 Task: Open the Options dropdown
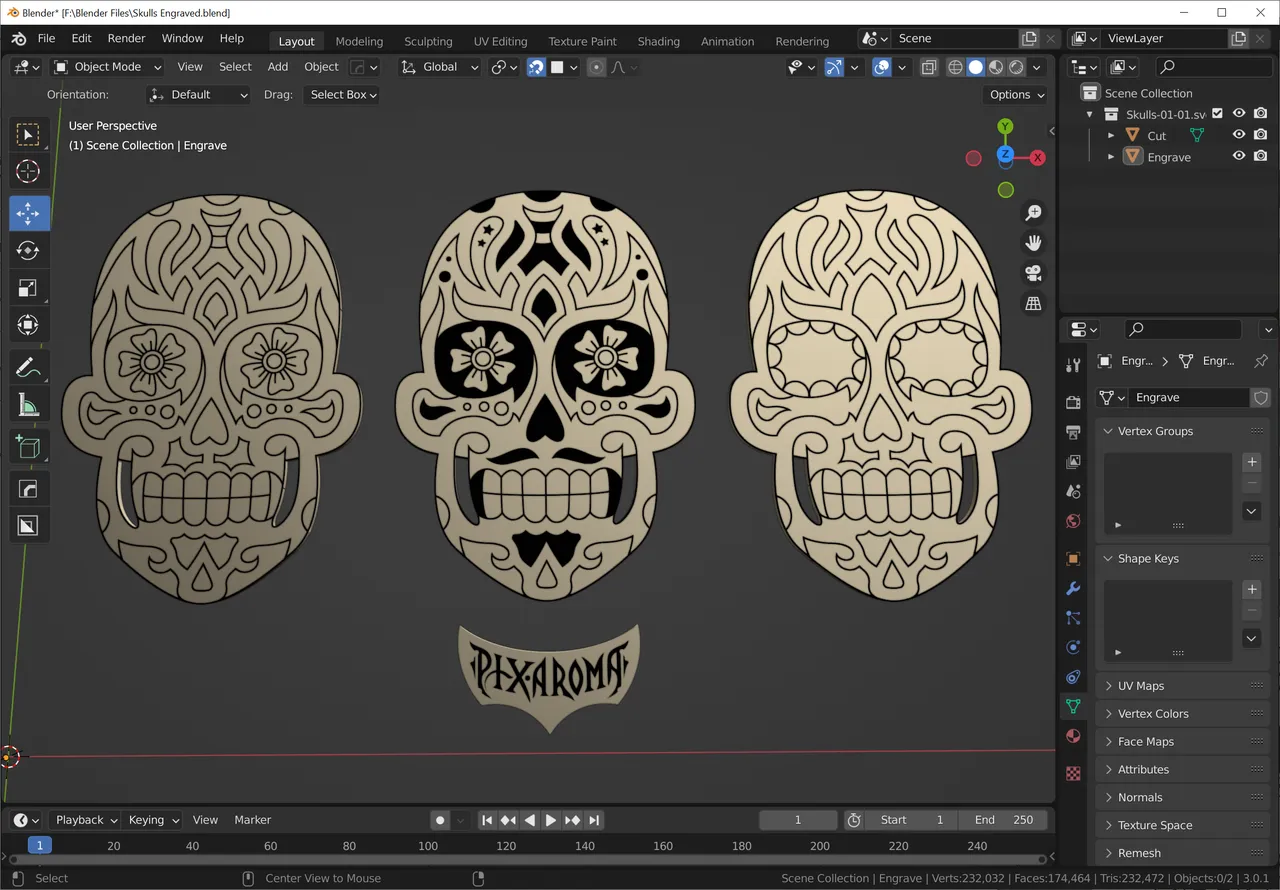pos(1016,95)
